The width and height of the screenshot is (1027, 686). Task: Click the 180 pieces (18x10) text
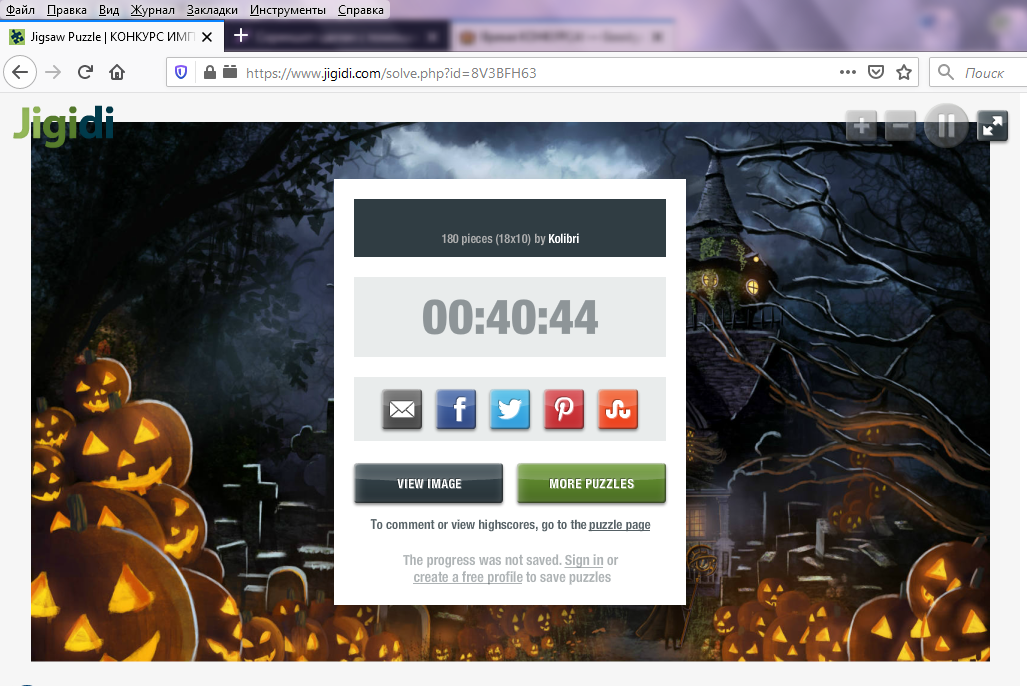click(486, 238)
